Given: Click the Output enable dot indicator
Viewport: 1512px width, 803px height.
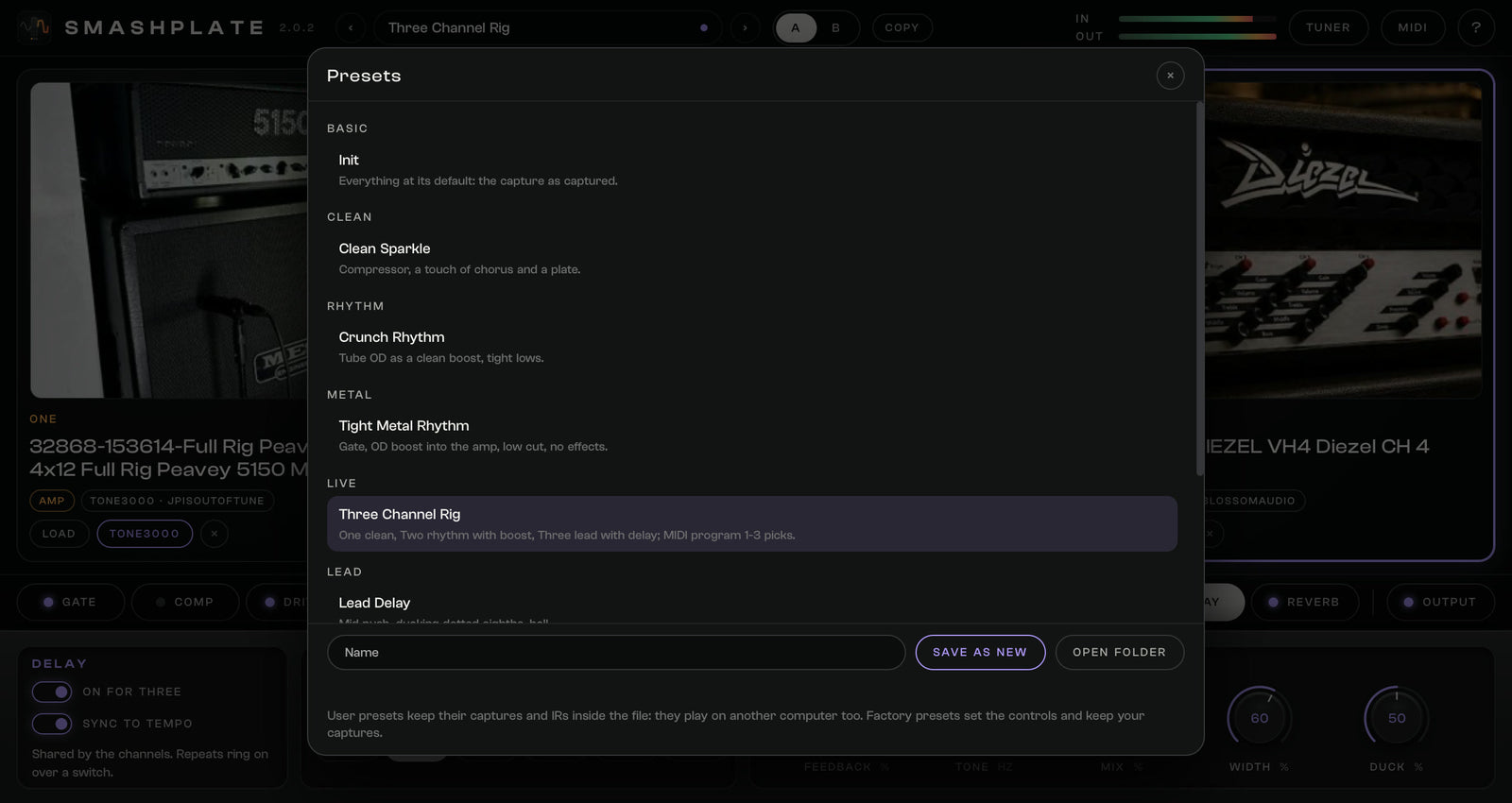Looking at the screenshot, I should (x=1408, y=602).
